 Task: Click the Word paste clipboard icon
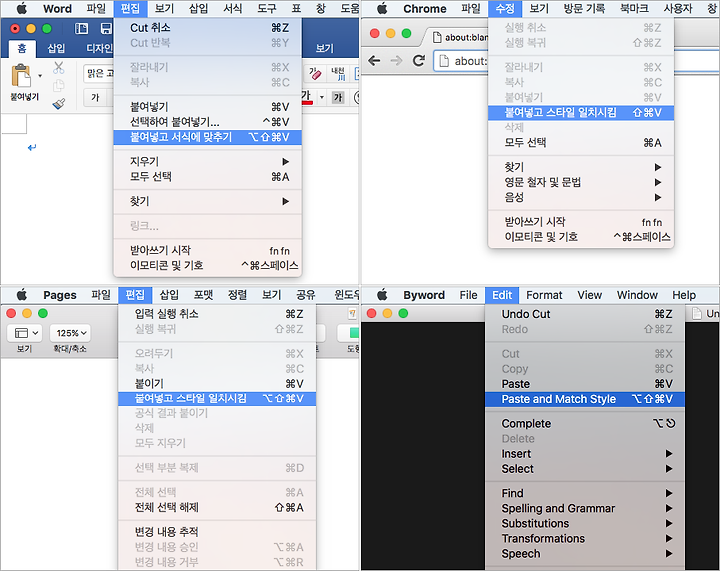pos(21,76)
